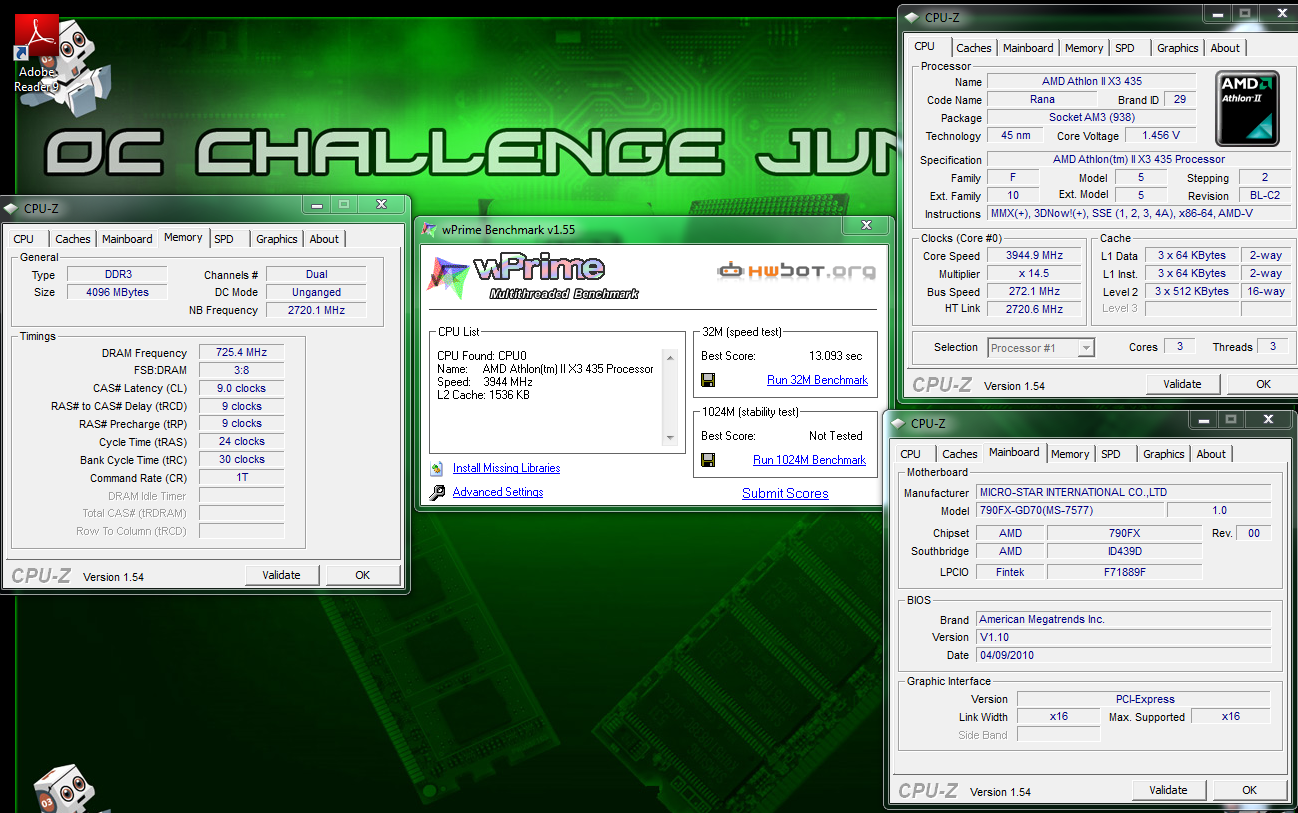
Task: Click LPCIO chip value F71889F
Action: coord(1125,572)
